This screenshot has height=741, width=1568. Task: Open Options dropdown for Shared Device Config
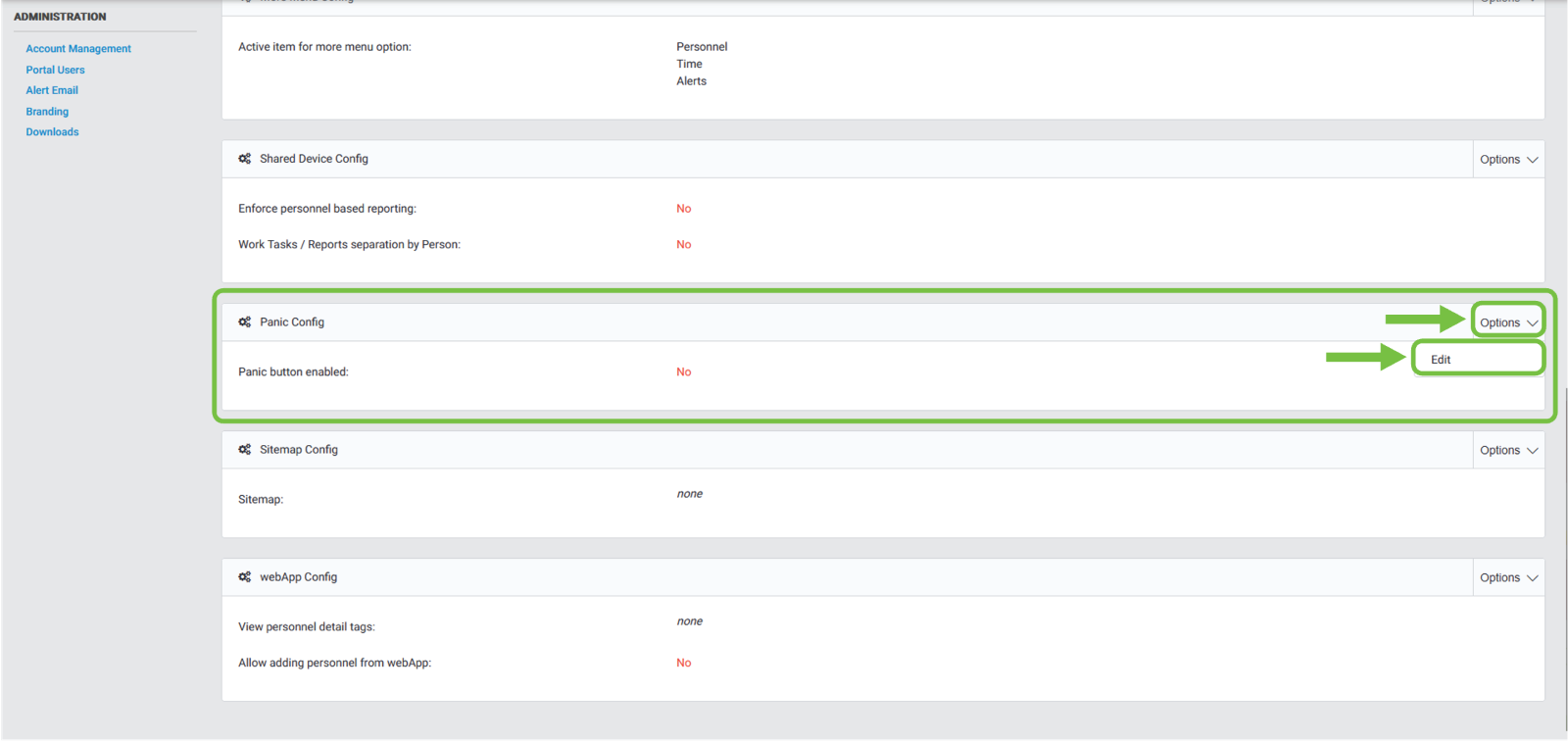point(1508,160)
